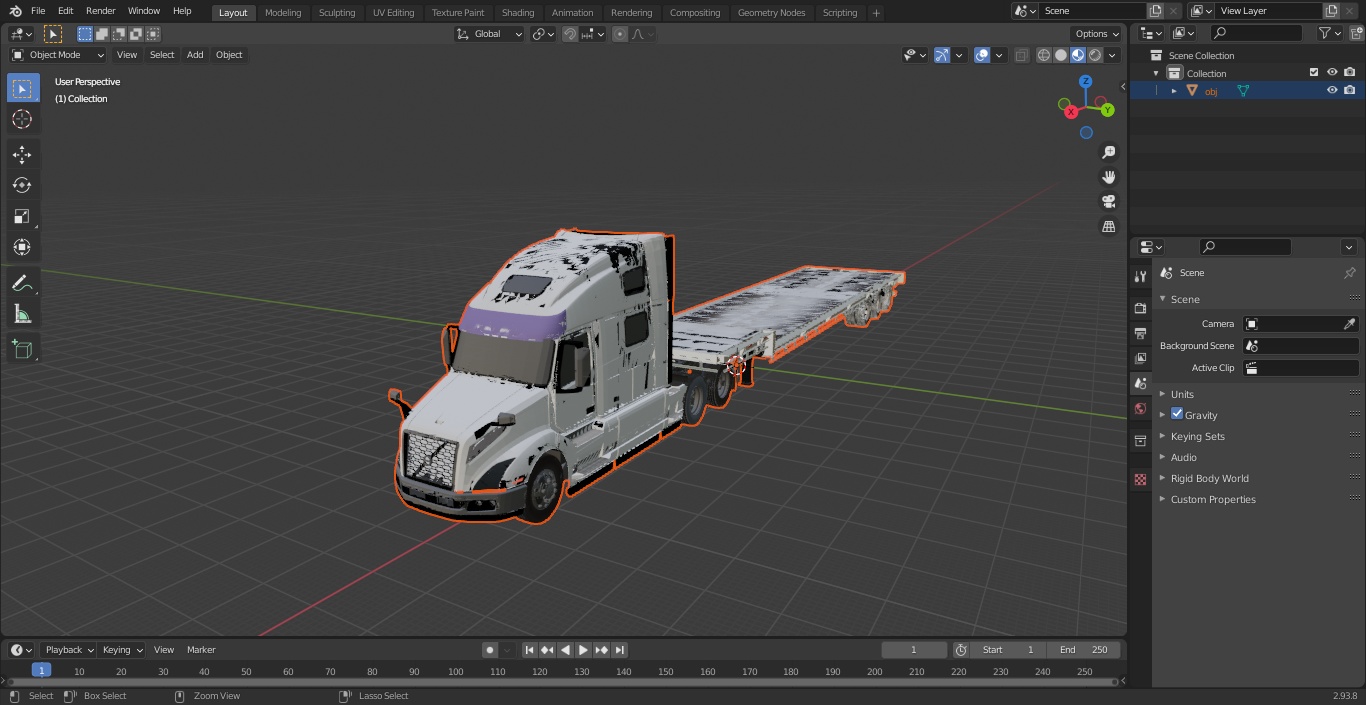
Task: Click the play animation button
Action: point(583,650)
